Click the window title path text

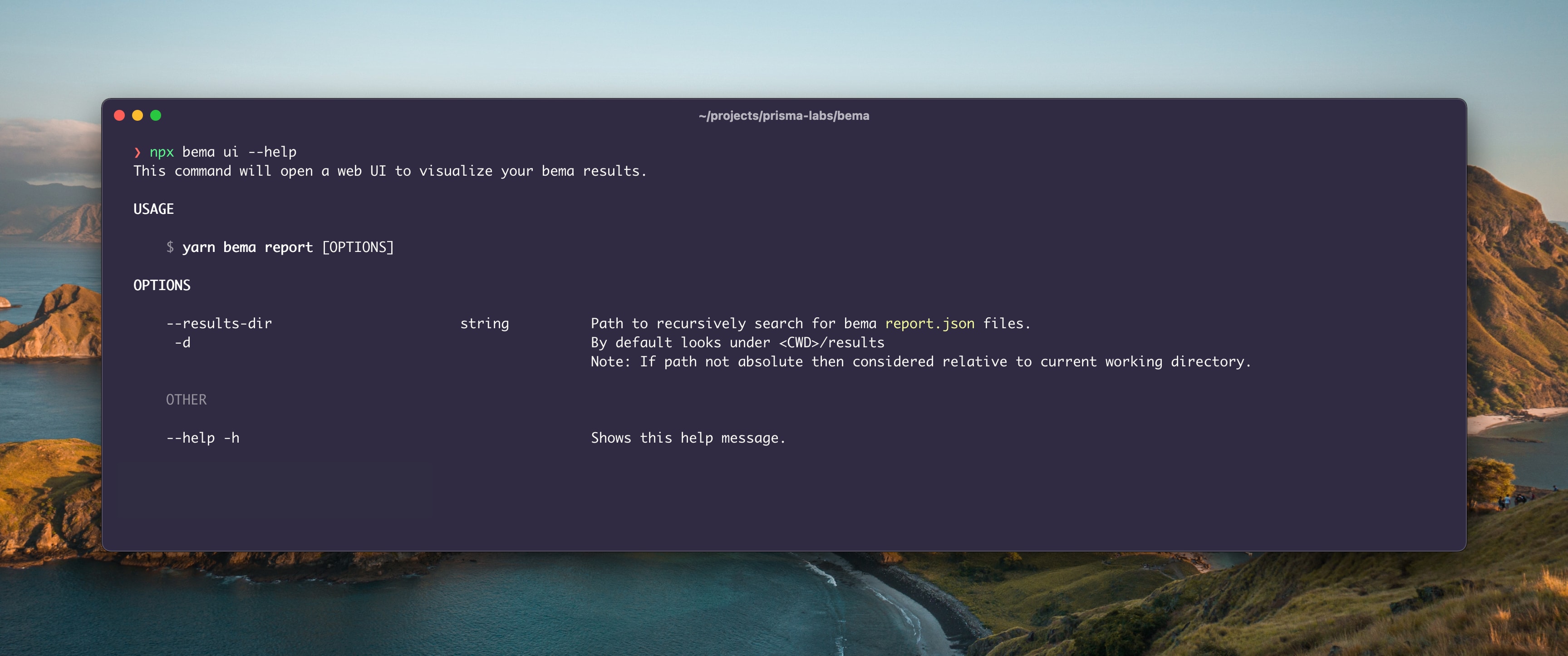pyautogui.click(x=783, y=116)
